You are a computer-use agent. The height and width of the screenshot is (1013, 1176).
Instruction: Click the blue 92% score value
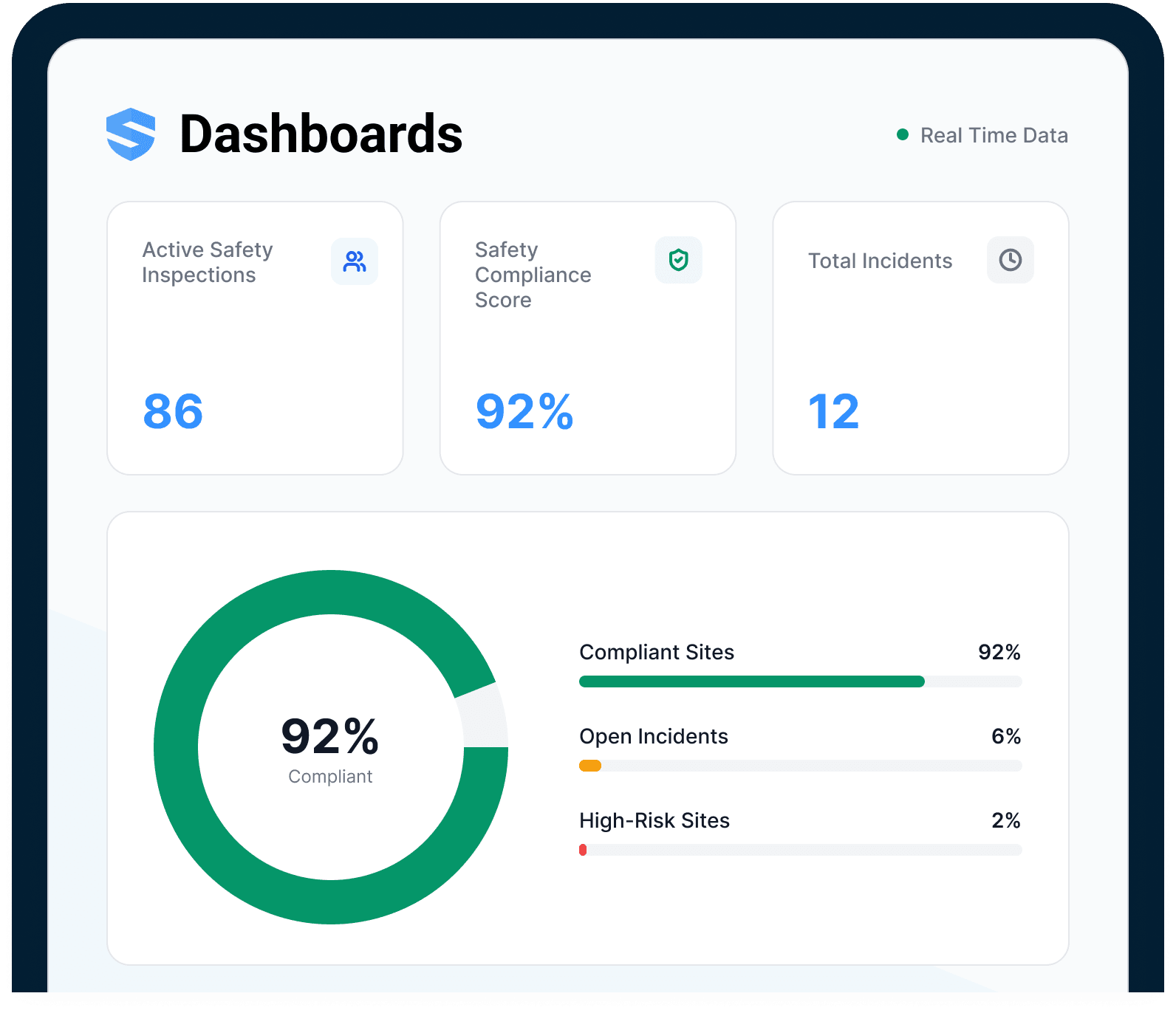(x=524, y=411)
